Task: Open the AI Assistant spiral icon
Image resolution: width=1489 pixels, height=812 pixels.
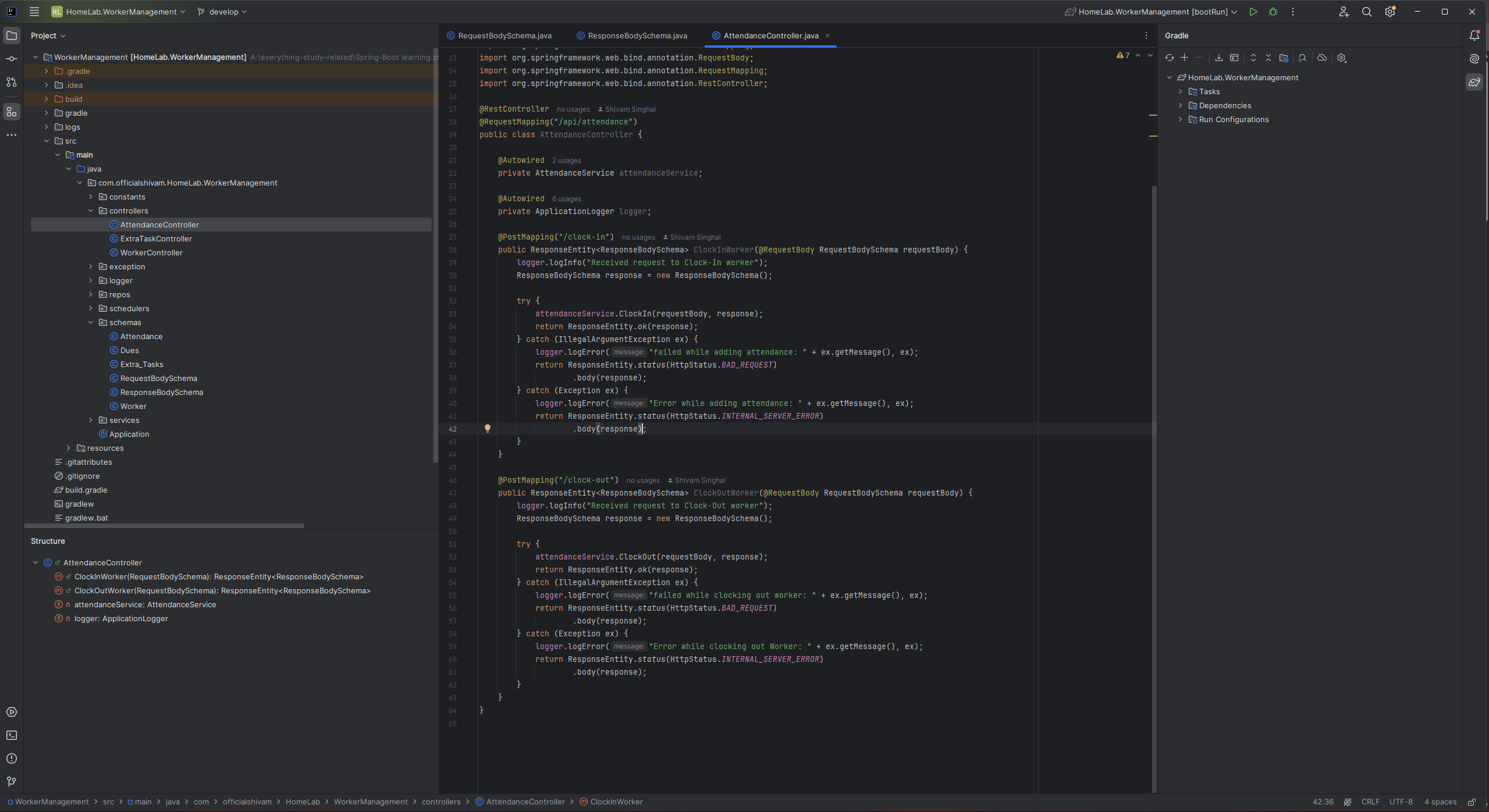Action: (x=1474, y=59)
